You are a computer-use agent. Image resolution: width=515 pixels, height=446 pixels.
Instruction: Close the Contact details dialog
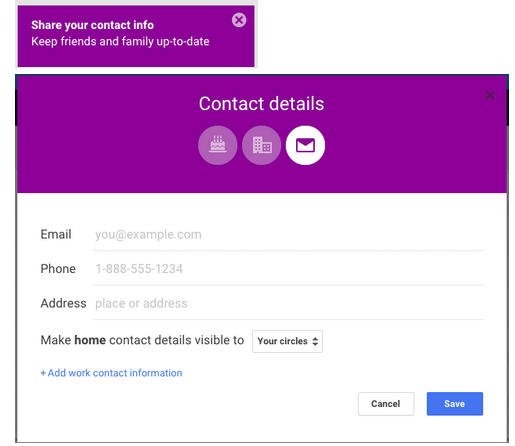tap(490, 95)
